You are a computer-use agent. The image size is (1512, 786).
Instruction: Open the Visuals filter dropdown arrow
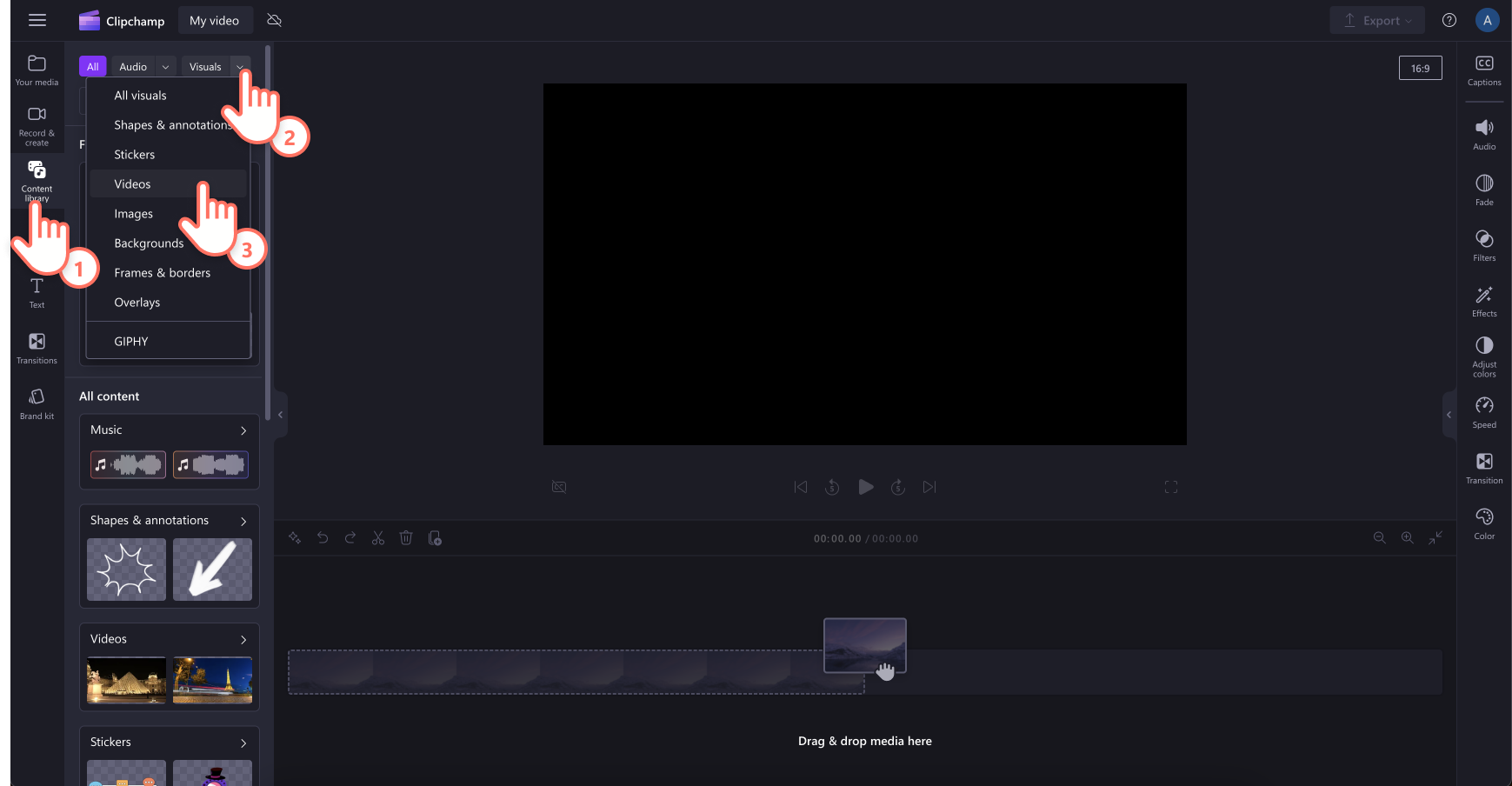pos(241,67)
